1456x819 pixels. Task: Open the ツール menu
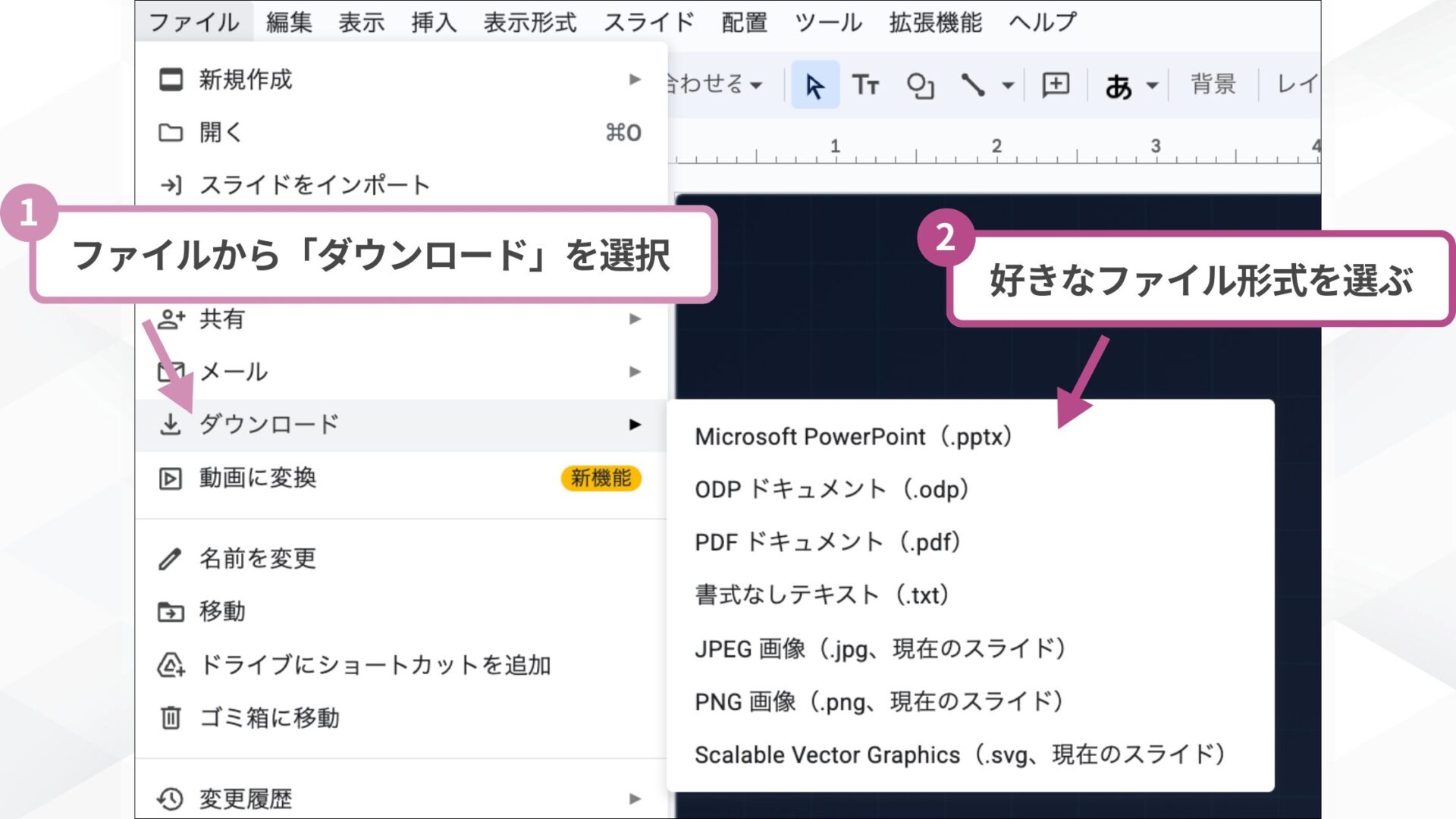point(828,22)
